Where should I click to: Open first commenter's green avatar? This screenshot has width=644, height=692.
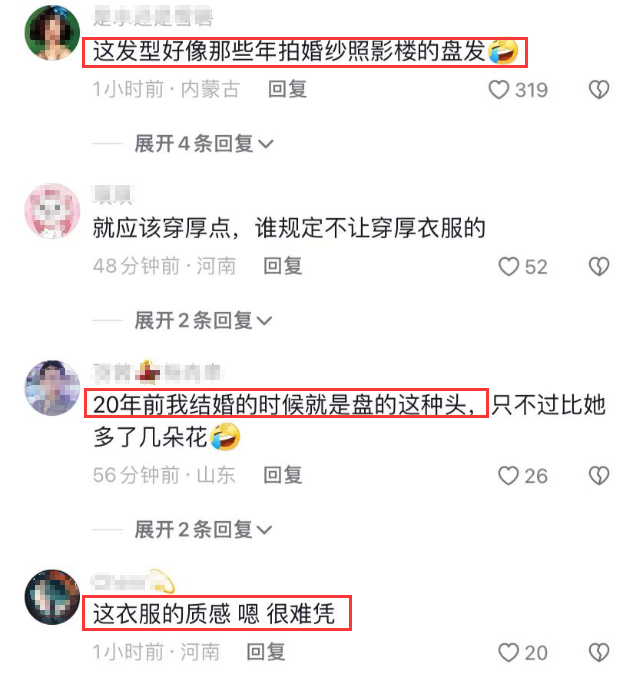52,33
